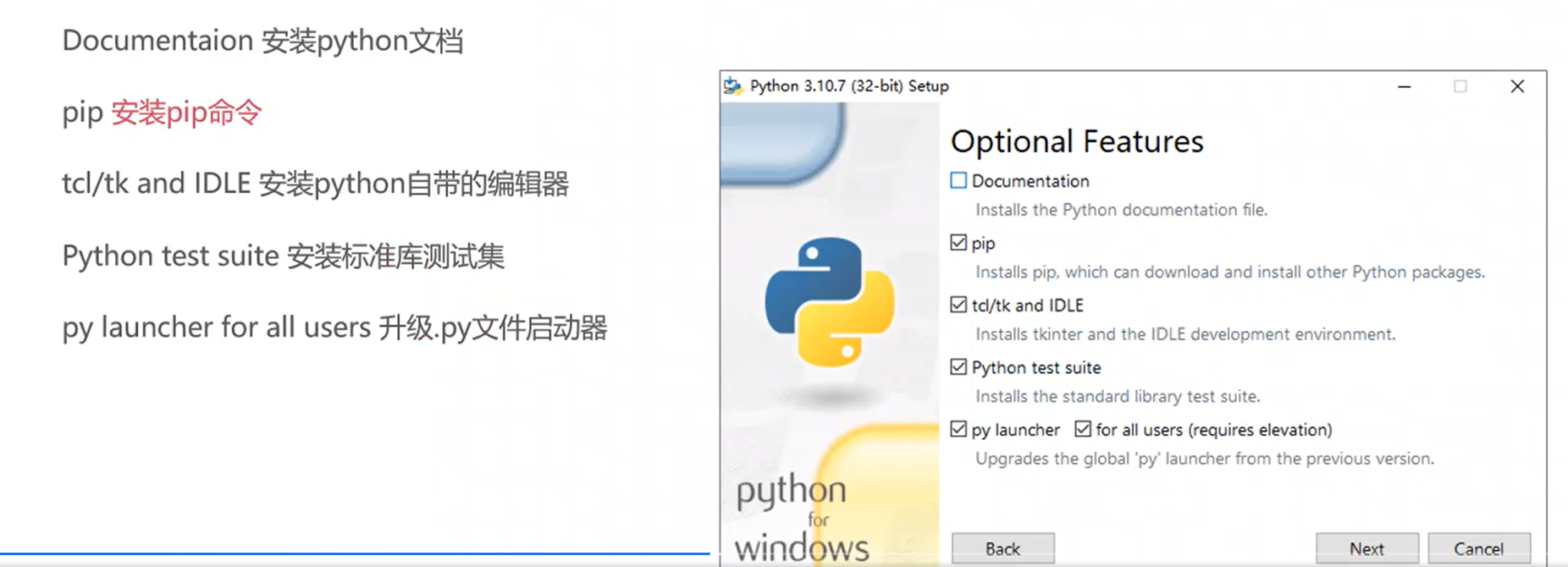This screenshot has width=1568, height=567.
Task: Go back with the Back button
Action: 1002,548
